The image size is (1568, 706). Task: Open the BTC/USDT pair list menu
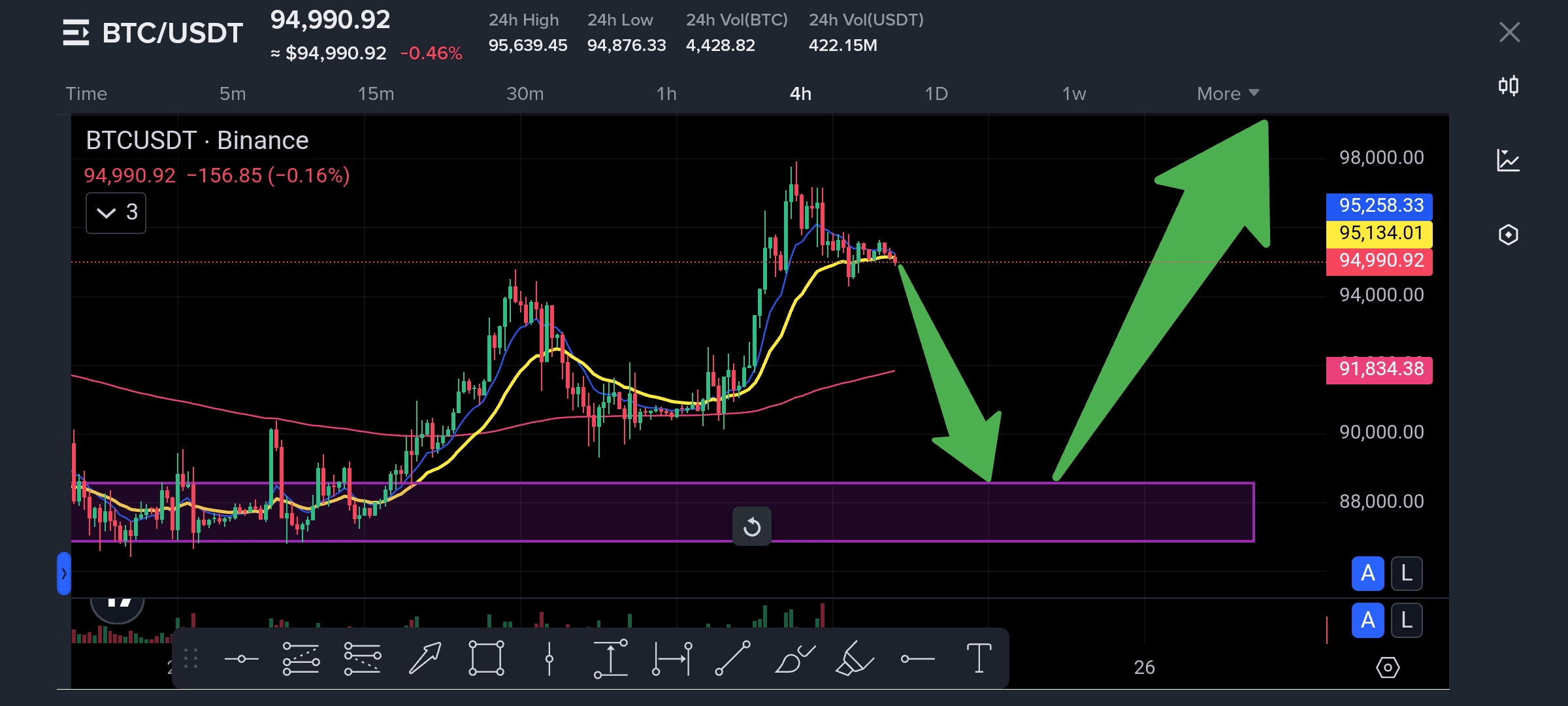(x=76, y=33)
